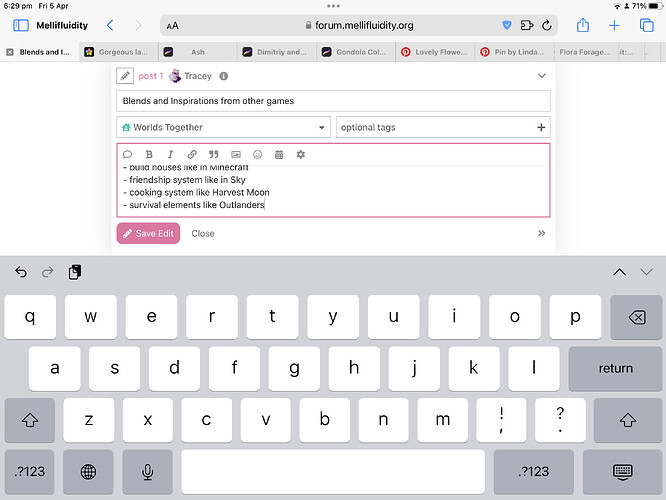Insert a date with the calendar icon
This screenshot has width=666, height=500.
tap(279, 154)
